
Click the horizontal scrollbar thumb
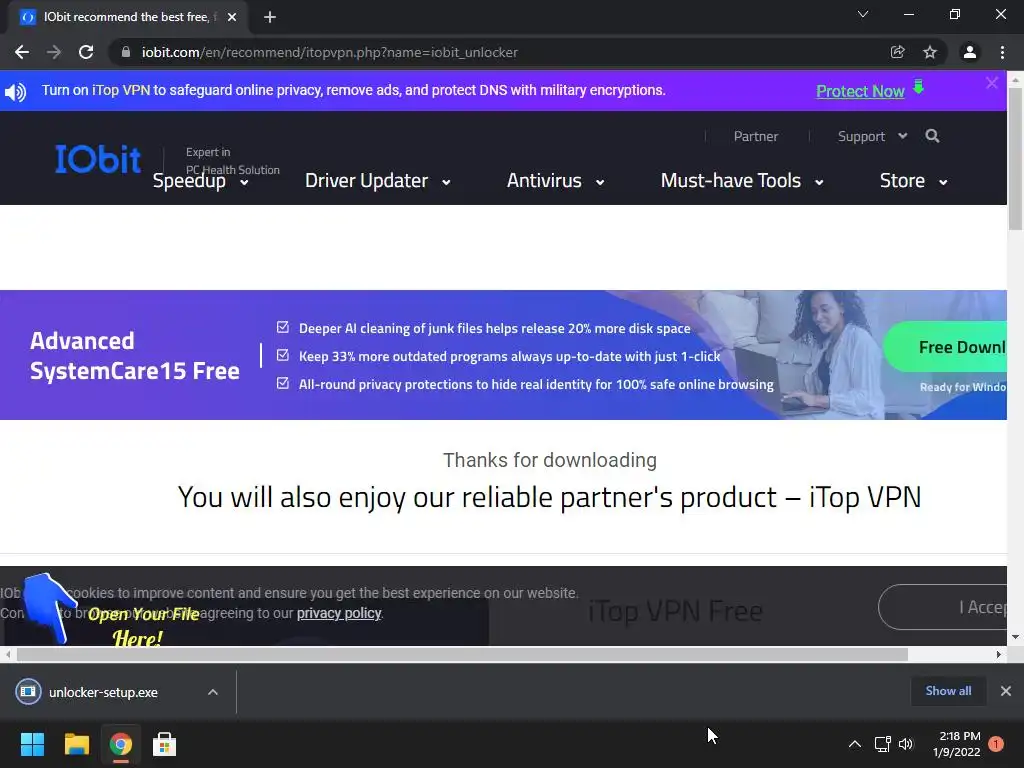click(x=462, y=654)
